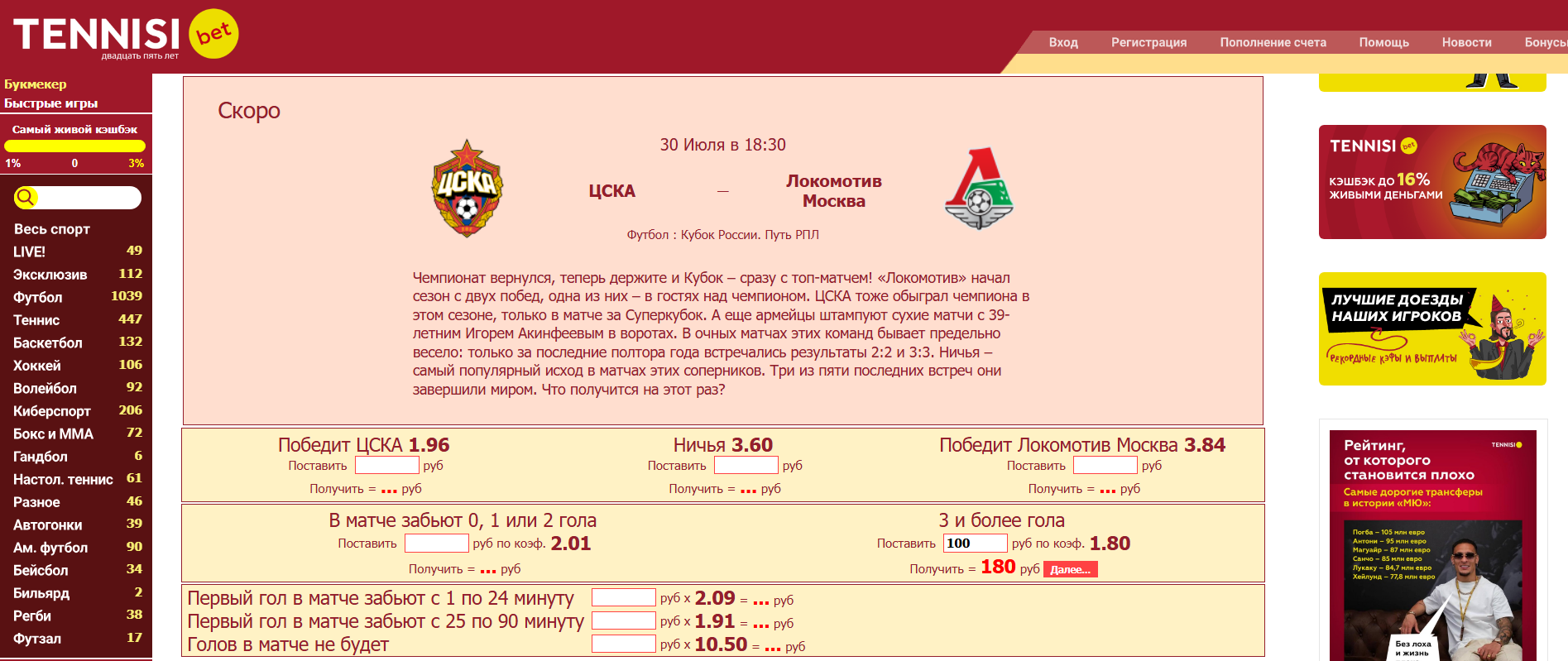Click Футбол : Кубок России. Путь РПЛ text

coord(723,235)
